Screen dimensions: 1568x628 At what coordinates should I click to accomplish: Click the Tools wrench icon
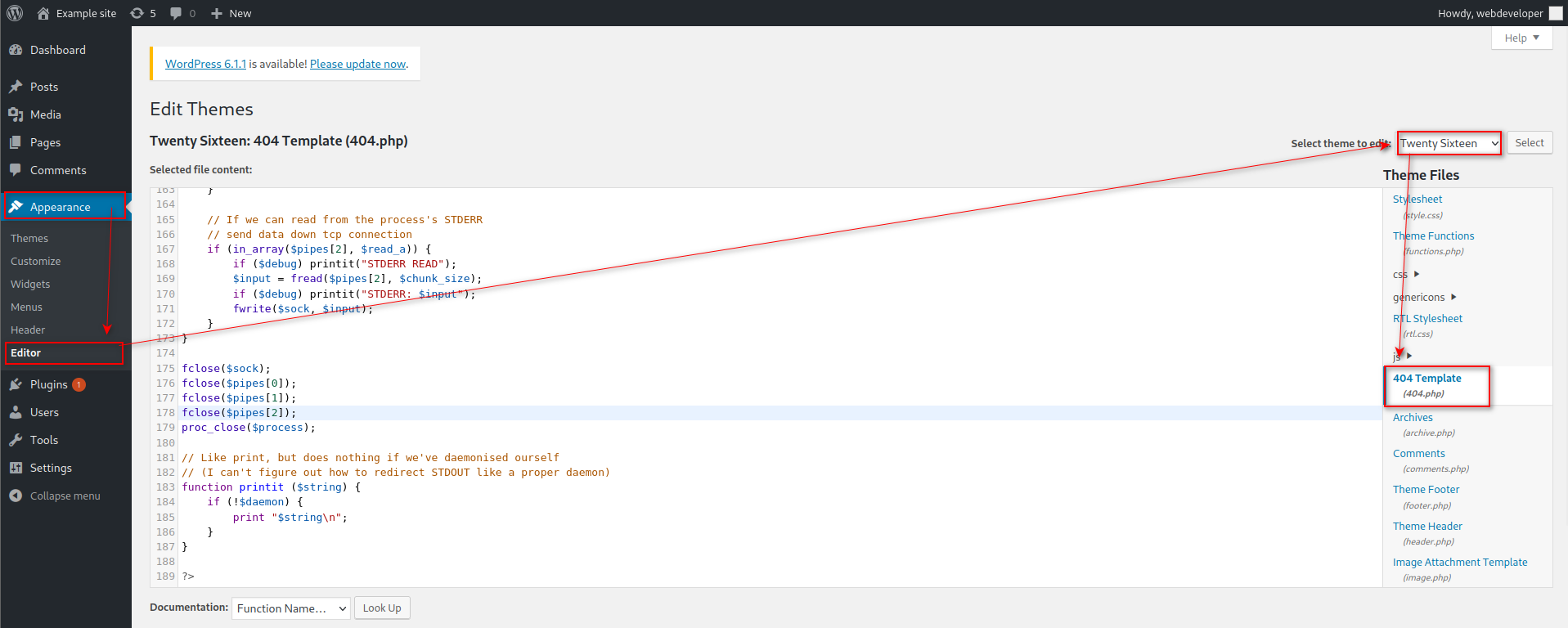pyautogui.click(x=16, y=440)
